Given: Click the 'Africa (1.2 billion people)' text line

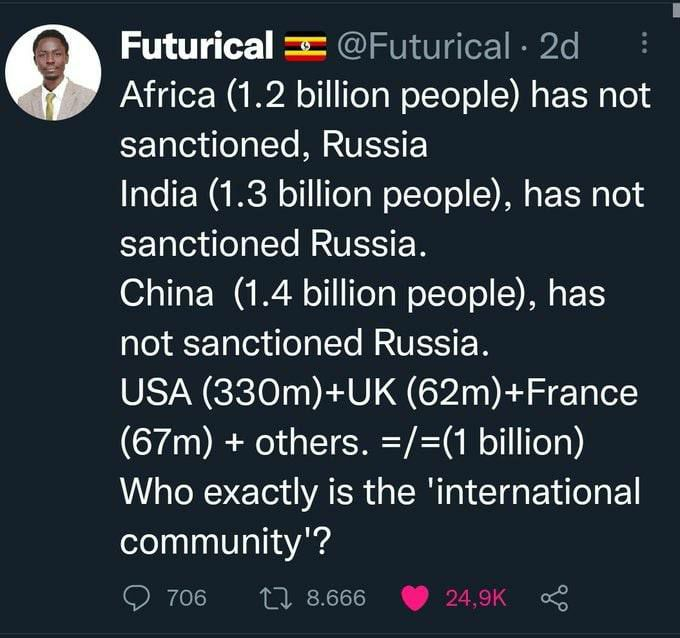Looking at the screenshot, I should pos(384,96).
